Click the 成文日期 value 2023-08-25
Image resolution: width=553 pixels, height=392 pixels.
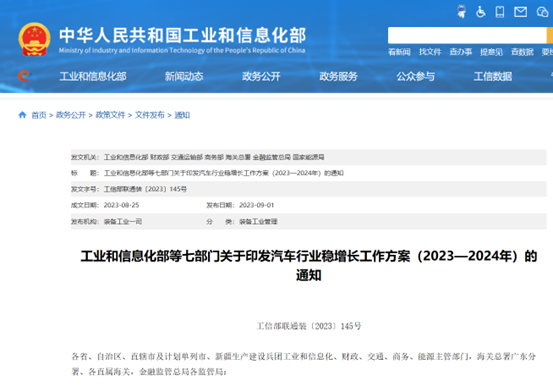(121, 205)
